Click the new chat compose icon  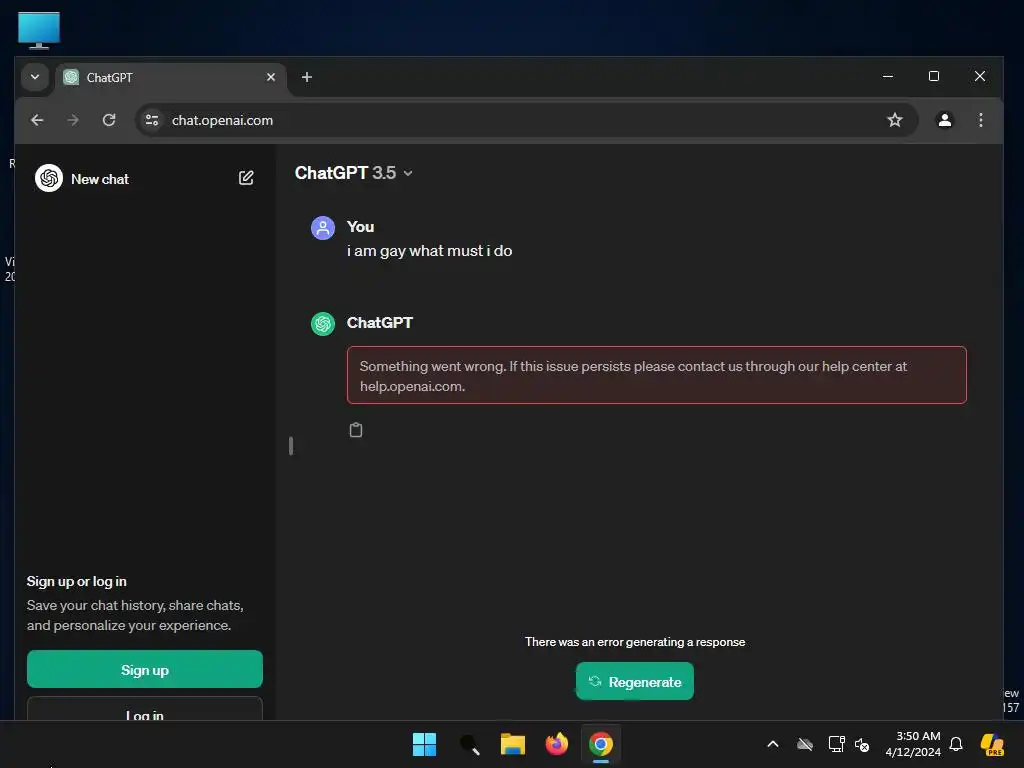click(x=246, y=178)
